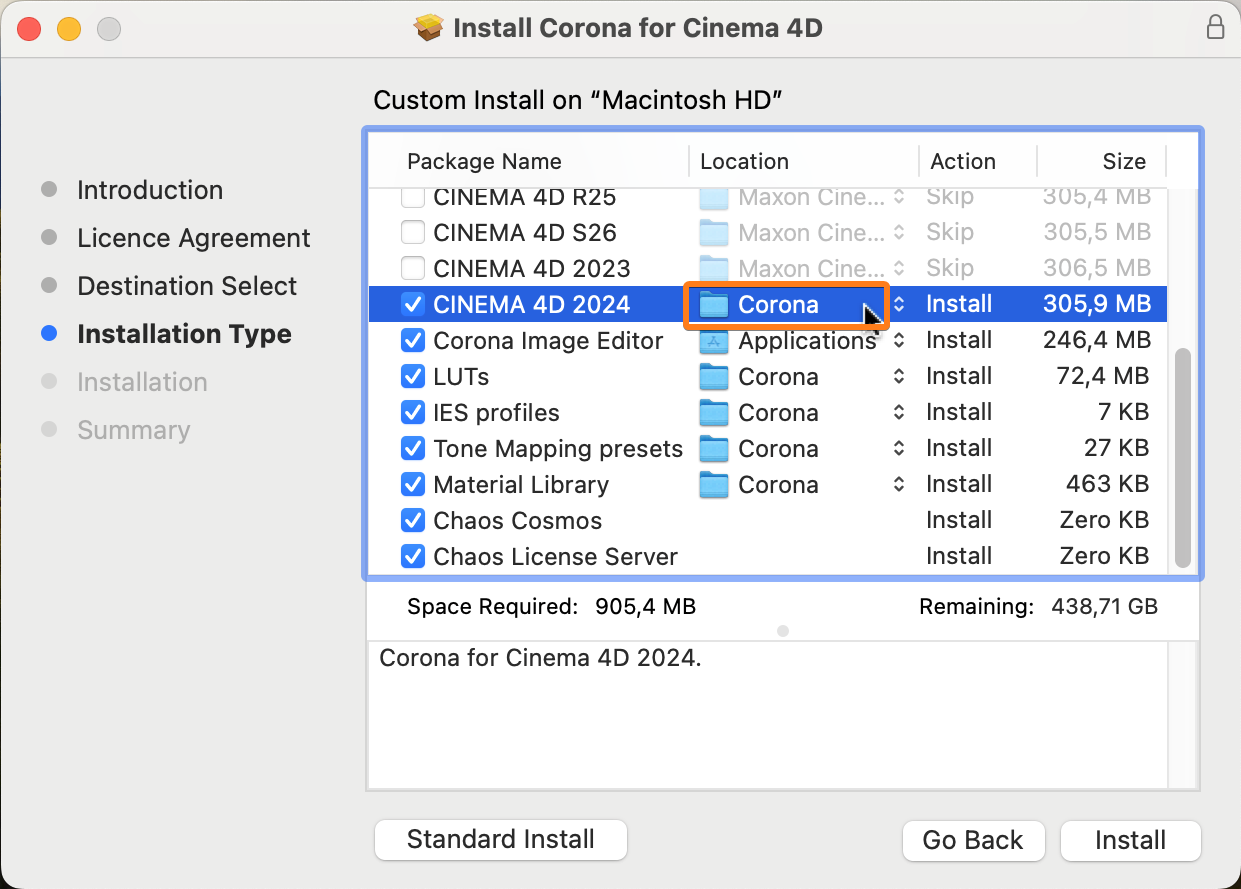Image resolution: width=1241 pixels, height=889 pixels.
Task: Click the 246,4 MB size value
Action: point(1097,340)
